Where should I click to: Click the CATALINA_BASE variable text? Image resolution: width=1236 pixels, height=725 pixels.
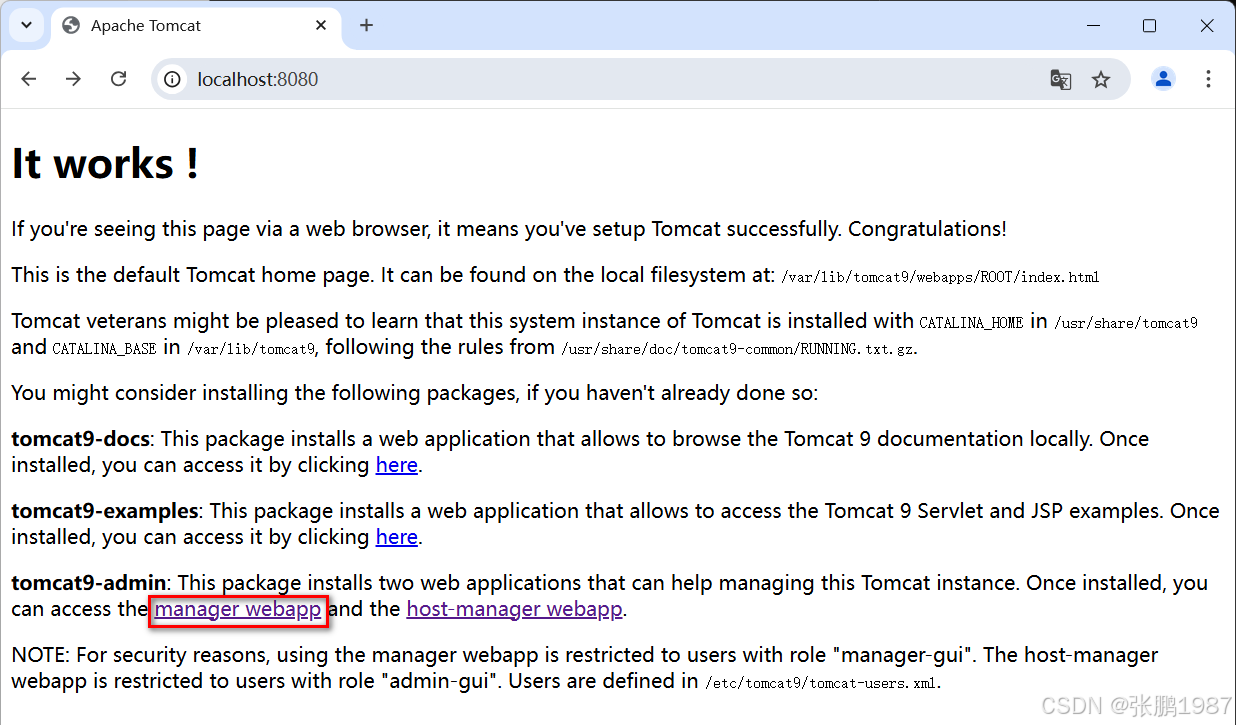pyautogui.click(x=104, y=349)
